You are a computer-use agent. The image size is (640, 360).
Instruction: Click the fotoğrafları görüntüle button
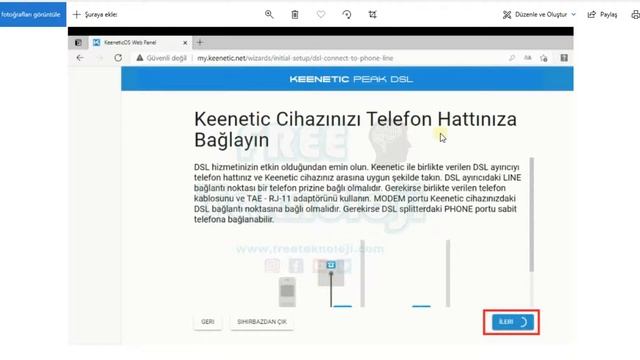point(32,14)
